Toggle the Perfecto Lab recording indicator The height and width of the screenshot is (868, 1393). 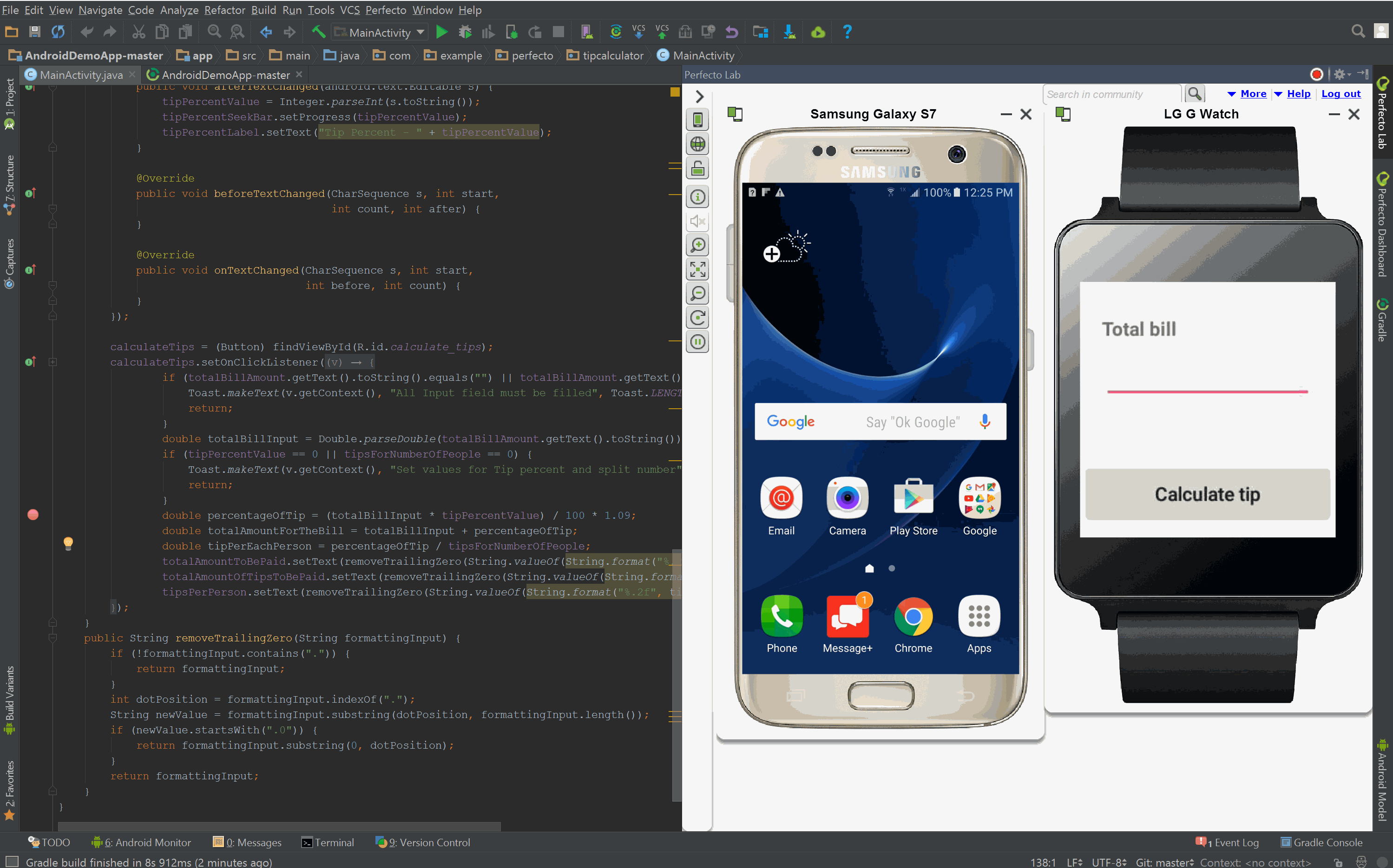click(1317, 74)
